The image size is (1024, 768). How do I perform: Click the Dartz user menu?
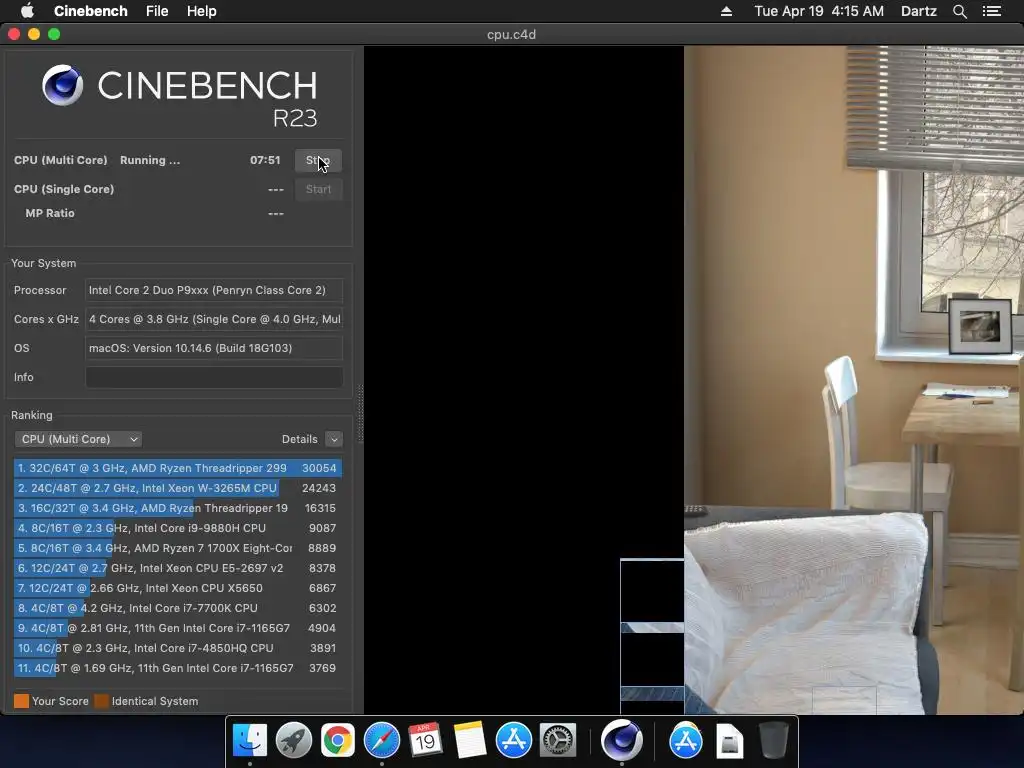pyautogui.click(x=918, y=11)
